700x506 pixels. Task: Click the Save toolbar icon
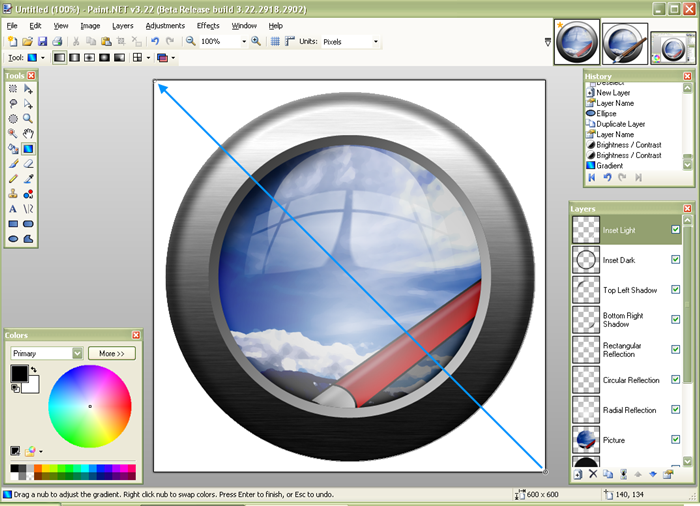[x=42, y=42]
